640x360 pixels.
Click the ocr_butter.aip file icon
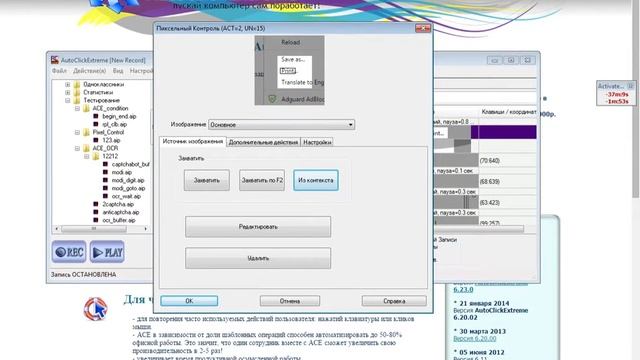coord(96,220)
